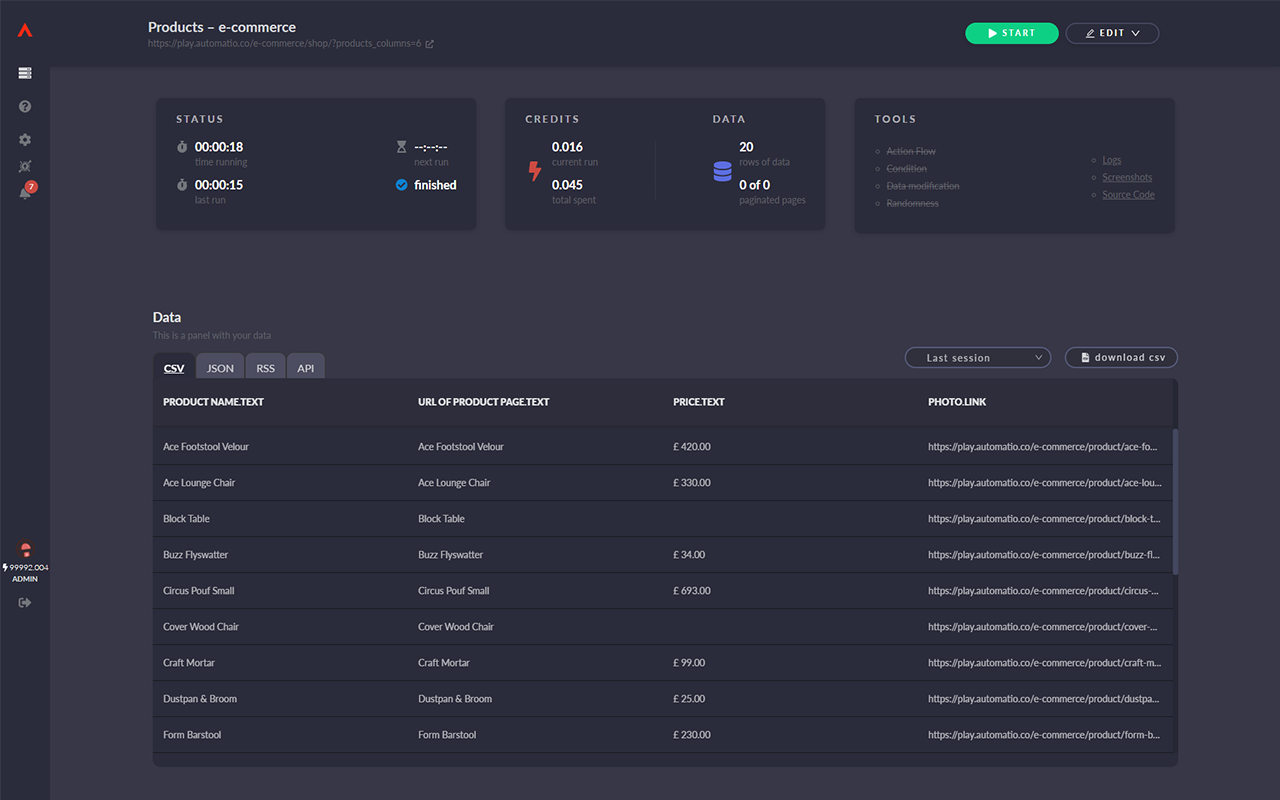Click the help question mark icon

[x=24, y=105]
